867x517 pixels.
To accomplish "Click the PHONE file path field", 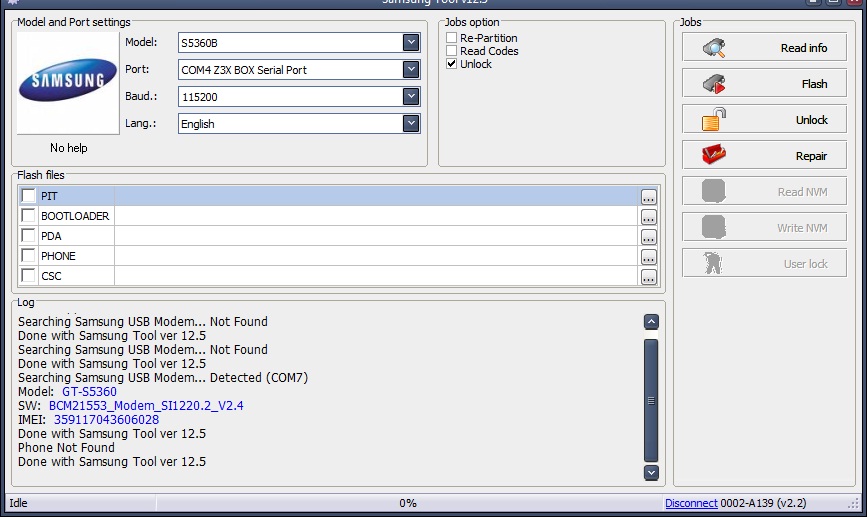I will [376, 255].
